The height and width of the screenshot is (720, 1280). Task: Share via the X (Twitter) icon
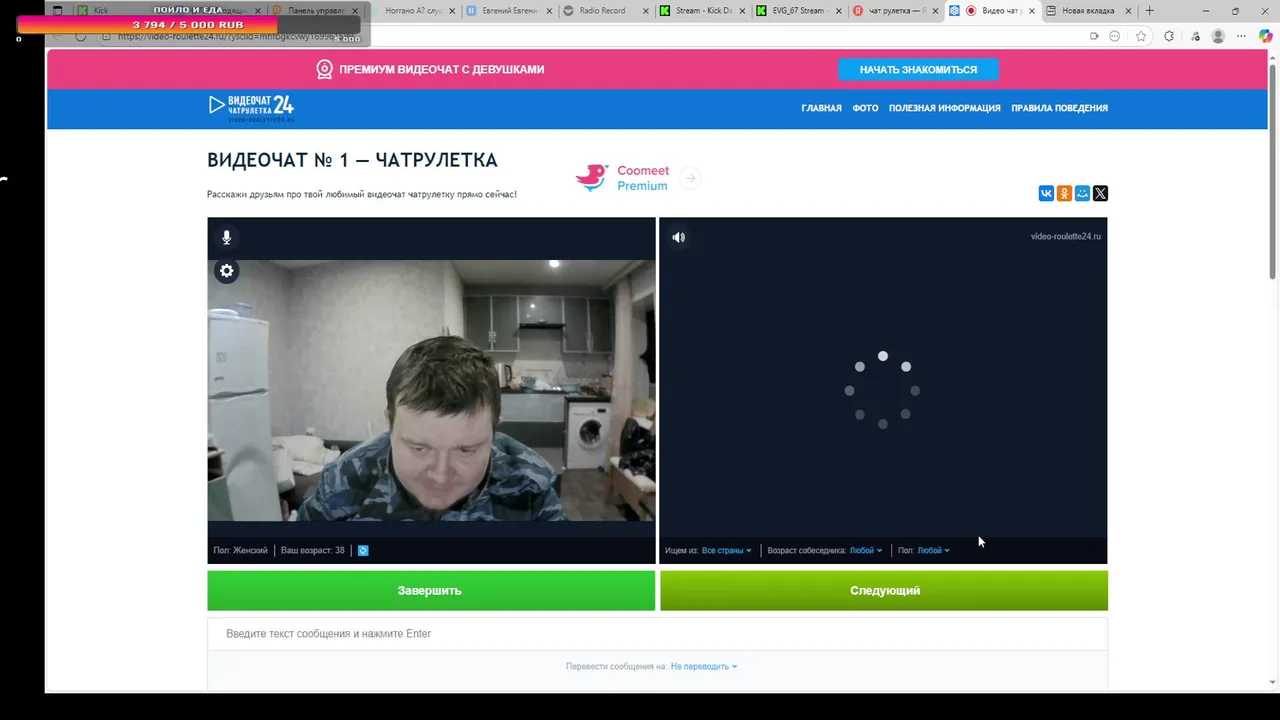pos(1100,194)
